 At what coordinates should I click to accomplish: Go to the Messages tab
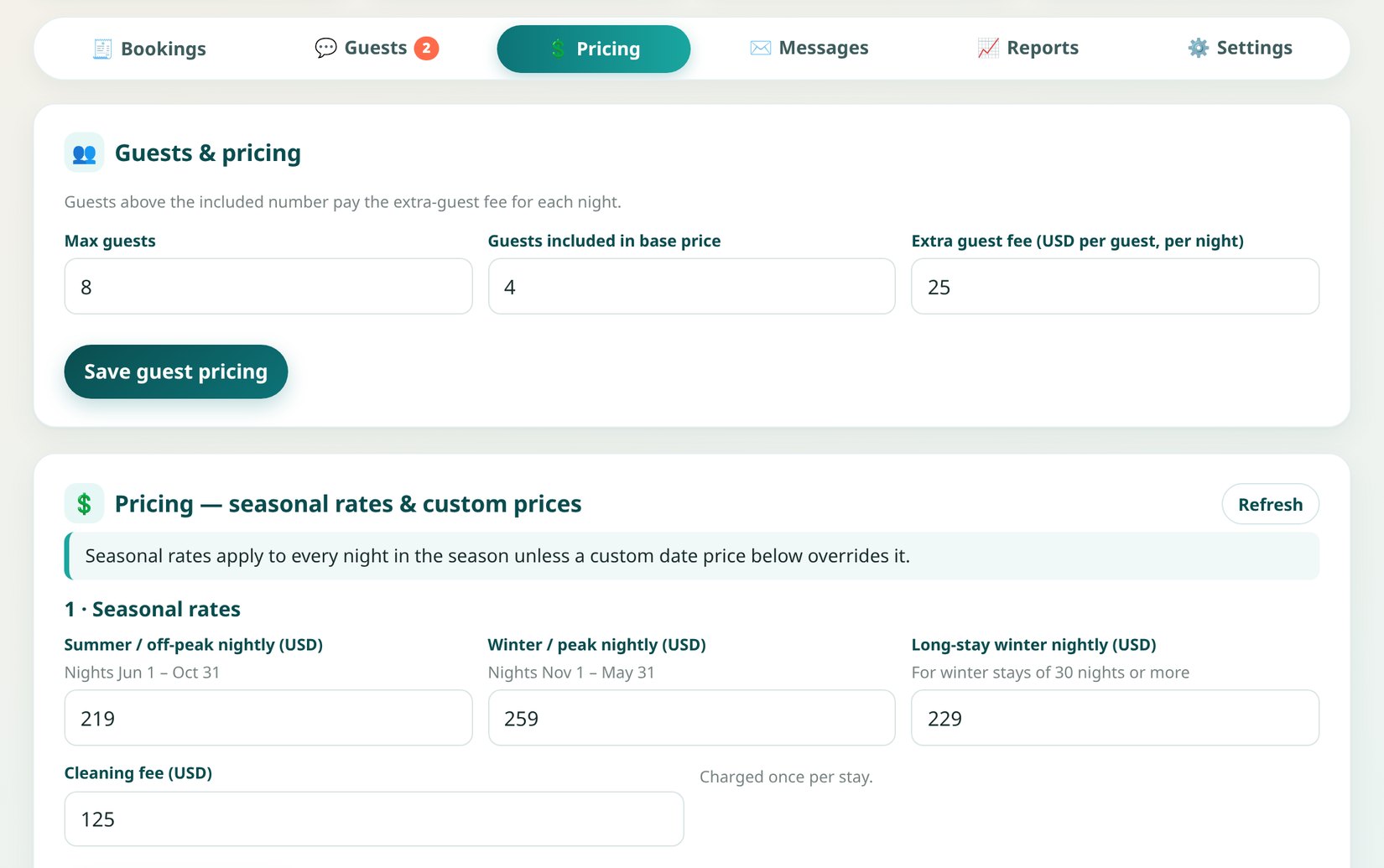tap(809, 49)
